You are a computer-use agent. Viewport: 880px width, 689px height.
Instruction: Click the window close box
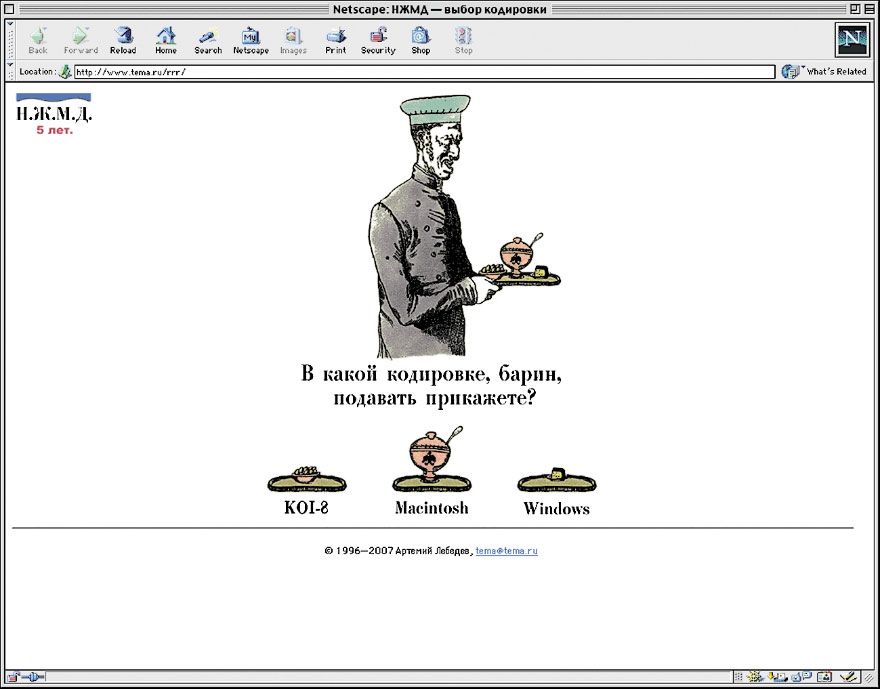click(x=9, y=9)
